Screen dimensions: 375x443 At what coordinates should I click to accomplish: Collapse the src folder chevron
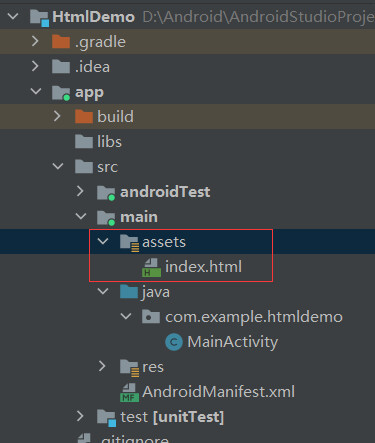point(58,166)
